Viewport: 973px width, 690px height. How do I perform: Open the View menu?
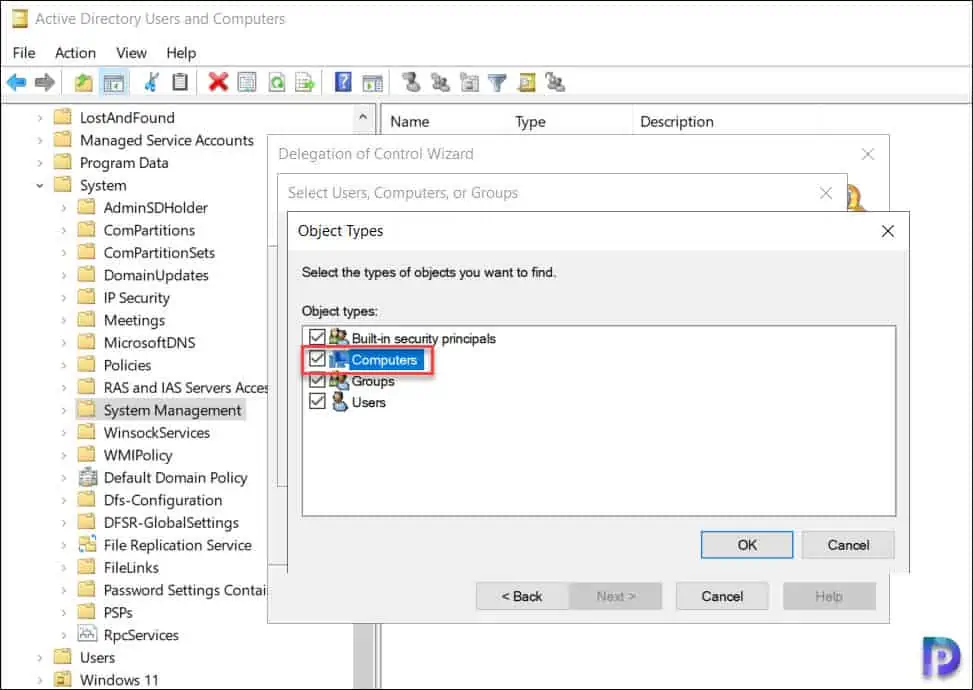(x=132, y=53)
